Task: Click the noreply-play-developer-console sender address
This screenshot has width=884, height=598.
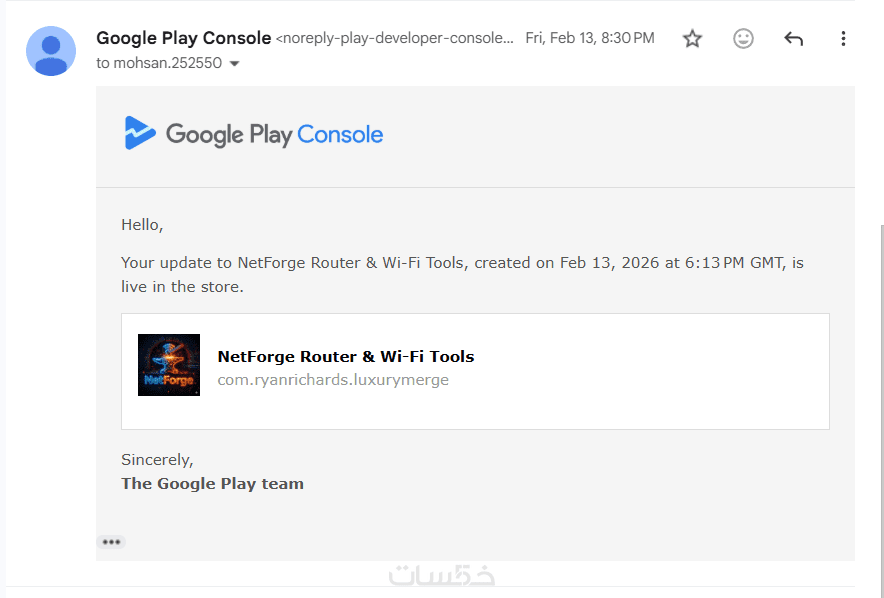Action: click(x=396, y=39)
